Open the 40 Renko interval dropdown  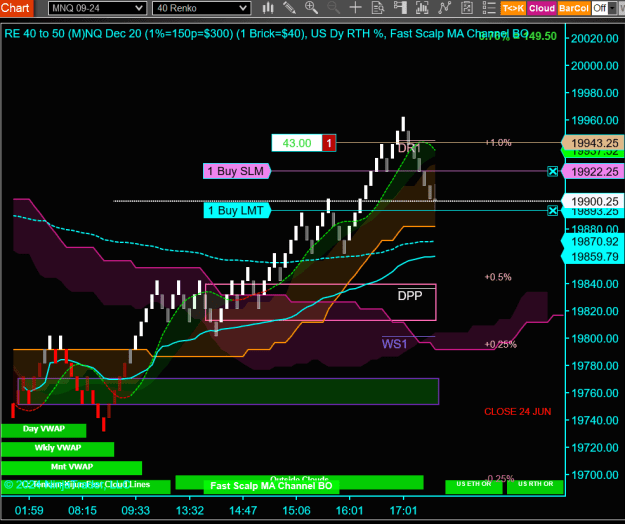[x=201, y=8]
